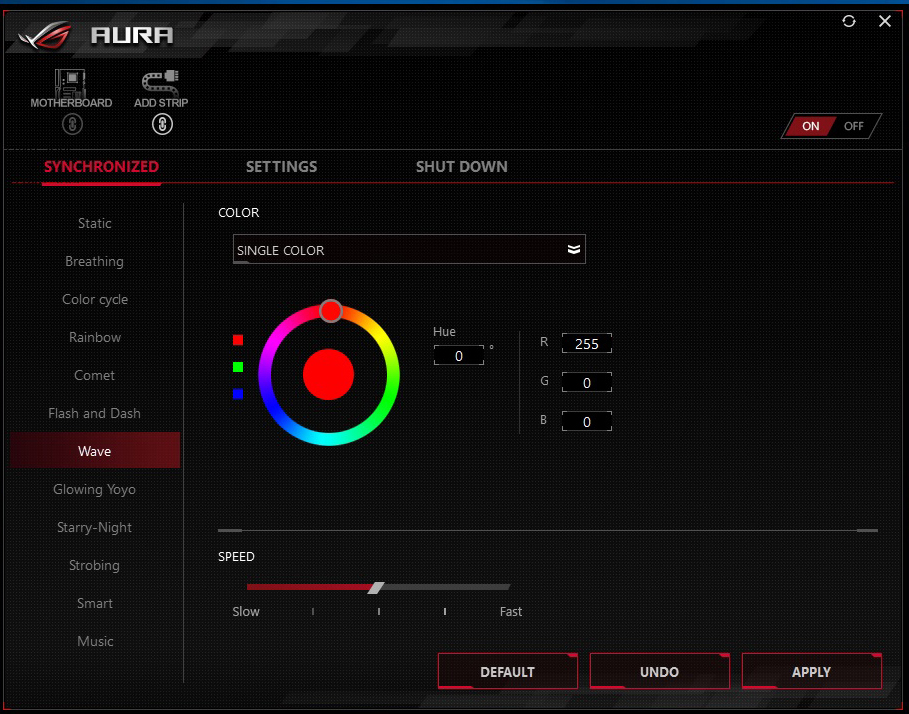Open the Synchronized tab

click(x=101, y=167)
